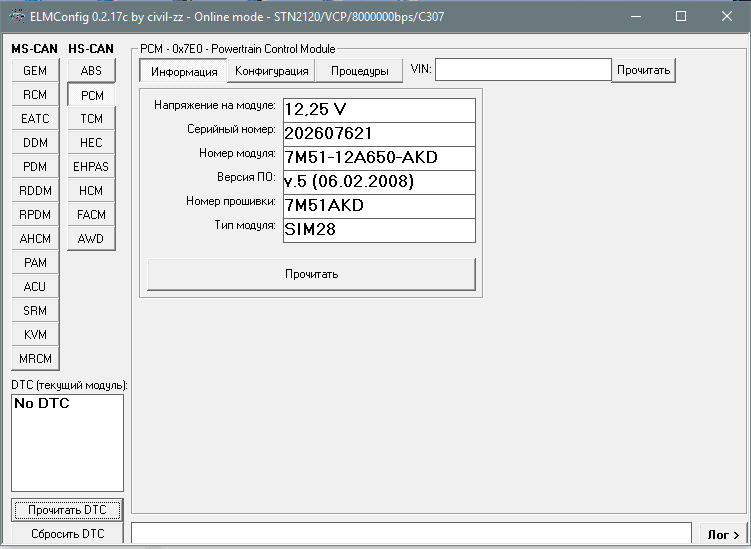Click module type field SIM28
Viewport: 751px width, 549px height.
[379, 230]
